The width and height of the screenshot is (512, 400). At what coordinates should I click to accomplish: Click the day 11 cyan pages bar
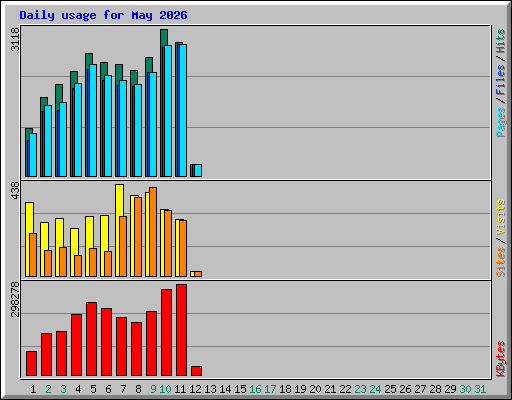183,110
